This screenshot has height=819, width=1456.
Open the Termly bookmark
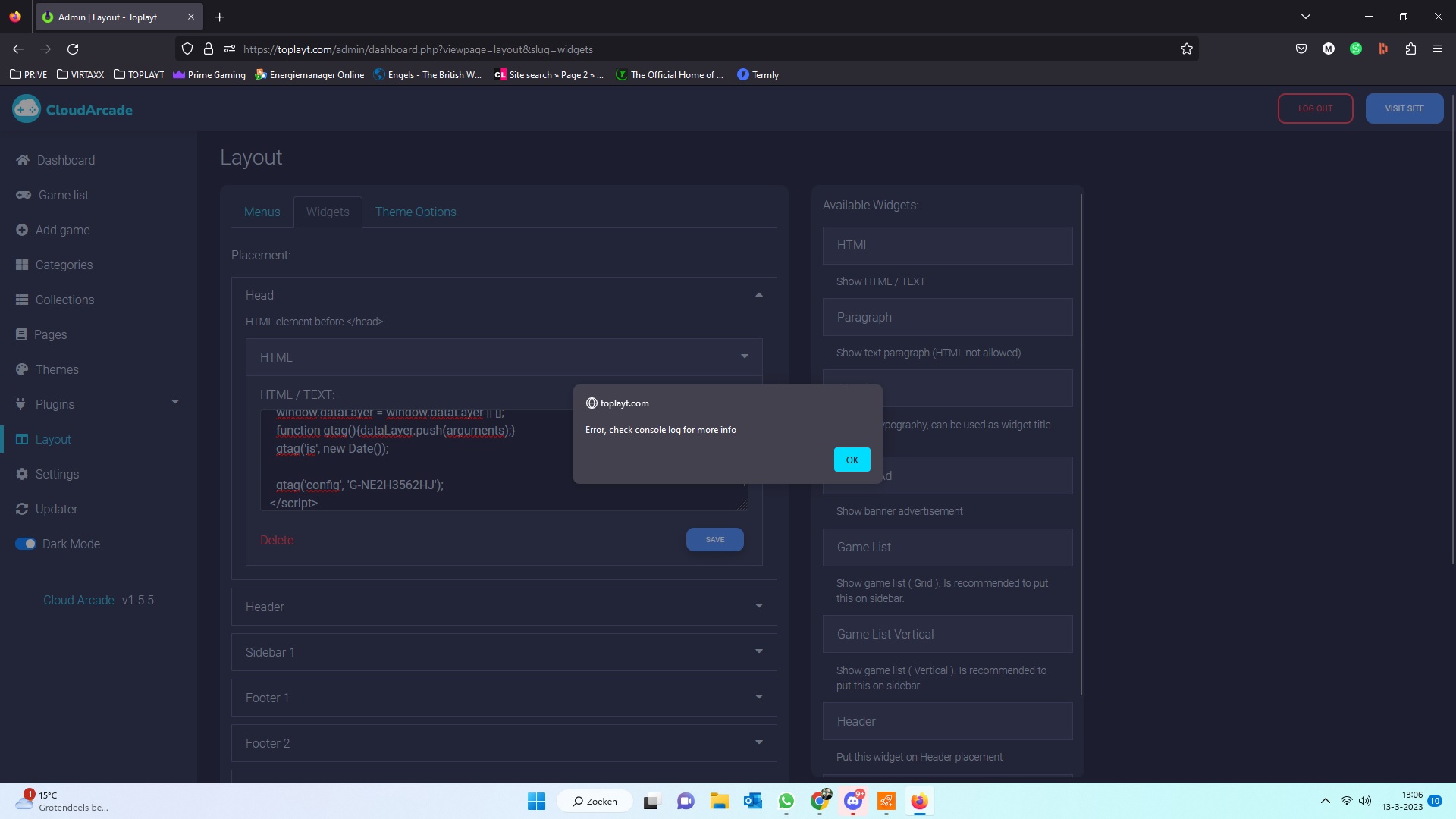(x=758, y=74)
